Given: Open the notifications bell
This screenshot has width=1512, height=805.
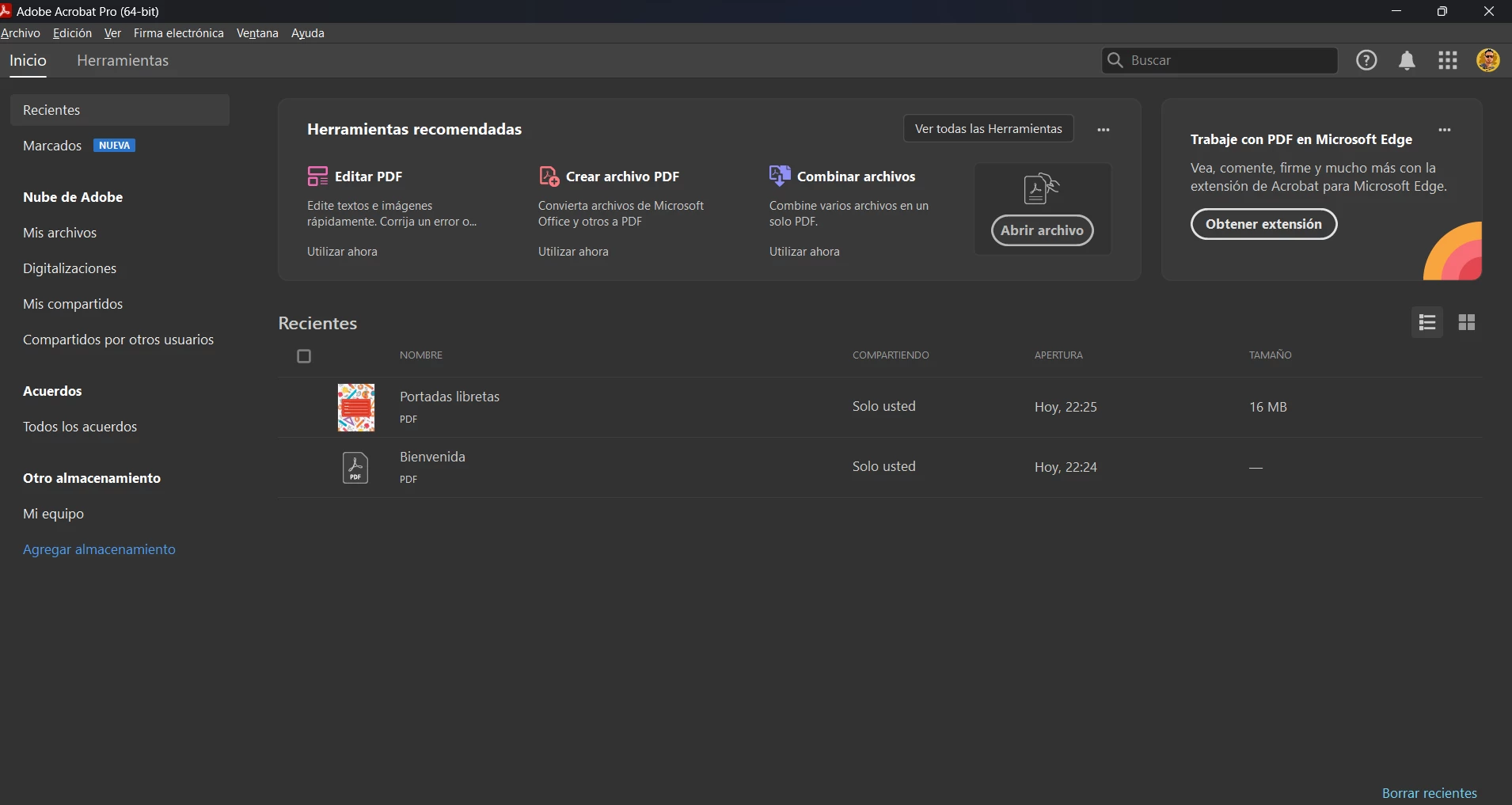Looking at the screenshot, I should pyautogui.click(x=1407, y=61).
